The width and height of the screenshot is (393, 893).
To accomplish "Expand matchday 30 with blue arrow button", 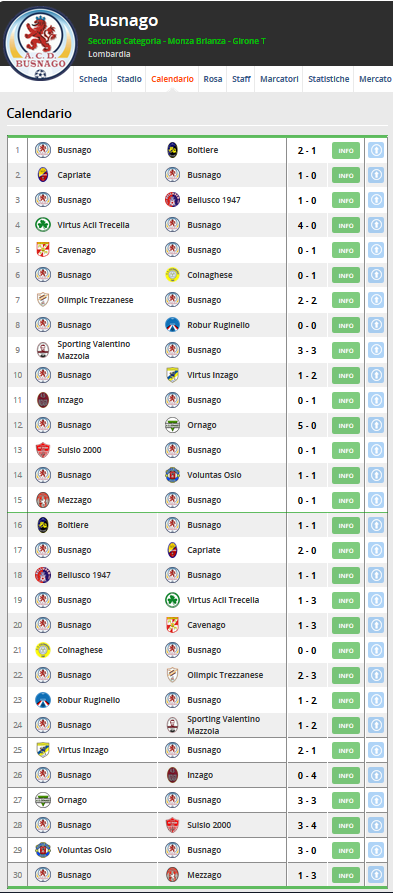I will click(376, 875).
